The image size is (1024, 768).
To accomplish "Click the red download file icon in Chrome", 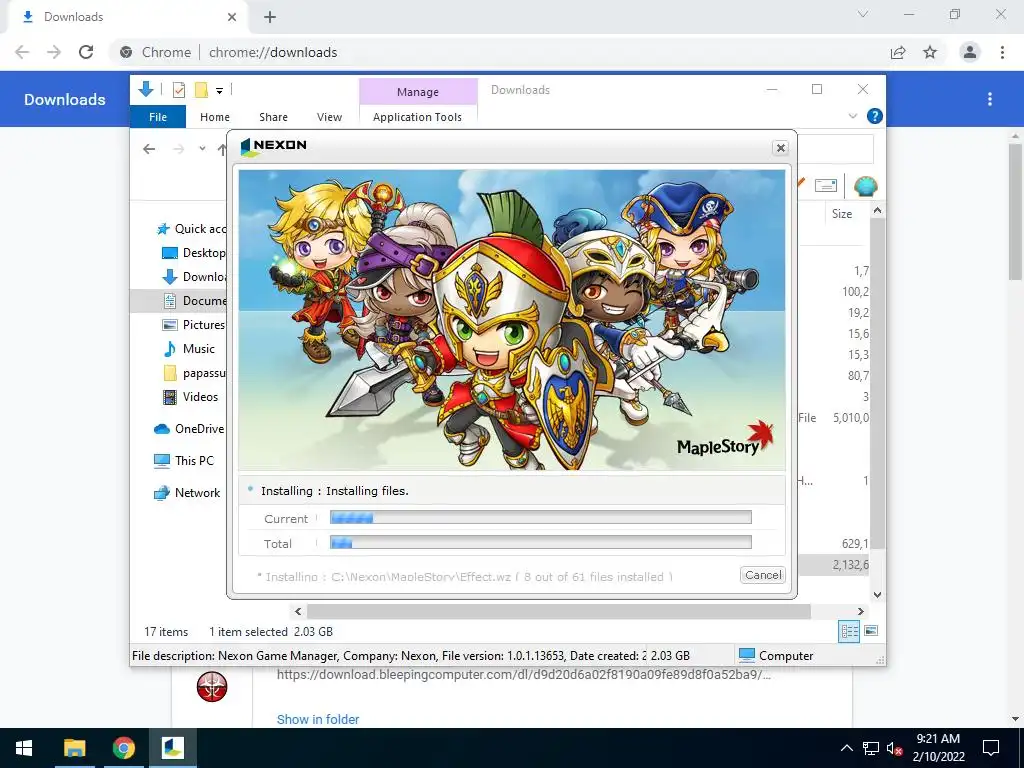I will [x=212, y=686].
